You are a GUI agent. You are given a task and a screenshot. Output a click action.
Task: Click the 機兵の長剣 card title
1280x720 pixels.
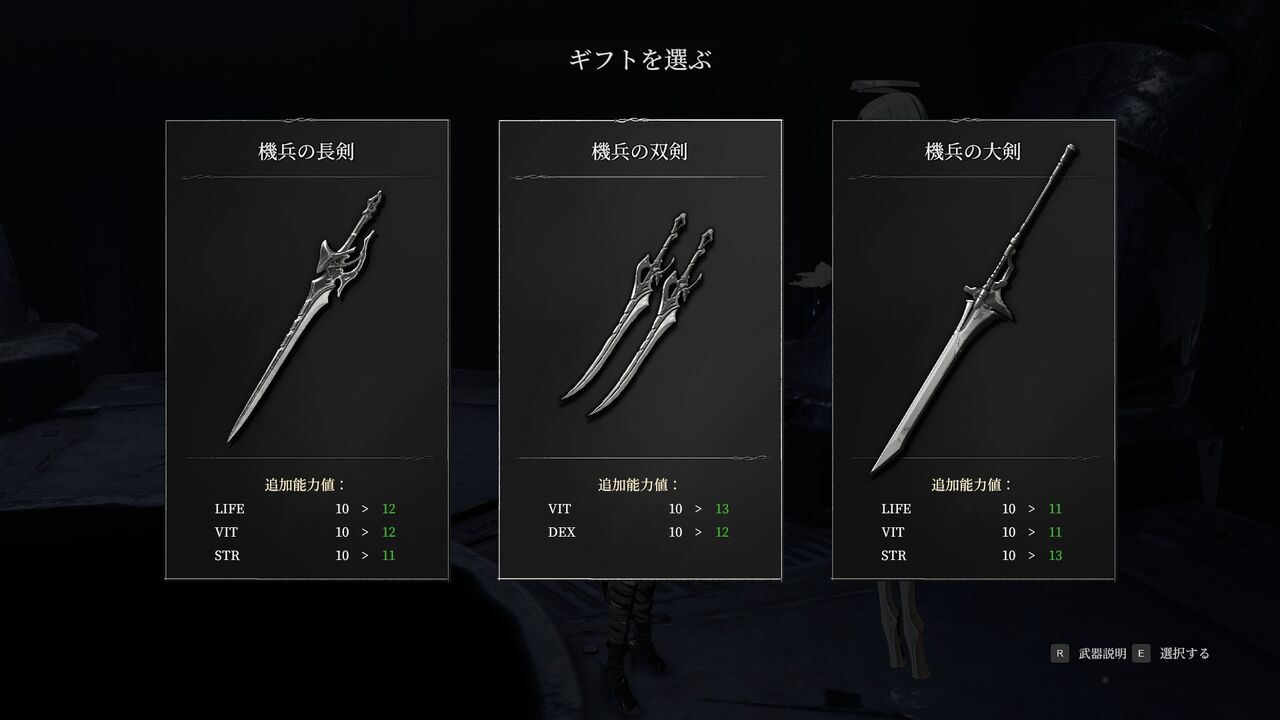306,152
